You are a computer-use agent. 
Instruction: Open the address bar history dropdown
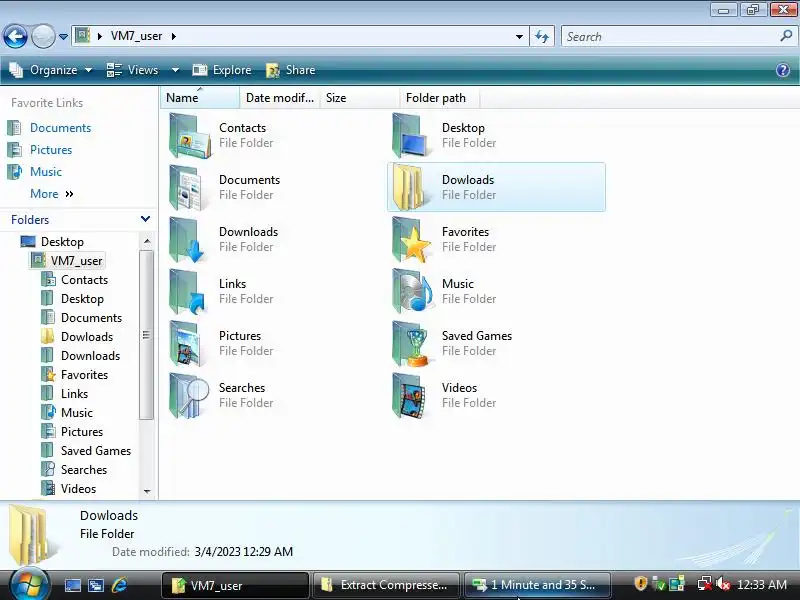[519, 37]
